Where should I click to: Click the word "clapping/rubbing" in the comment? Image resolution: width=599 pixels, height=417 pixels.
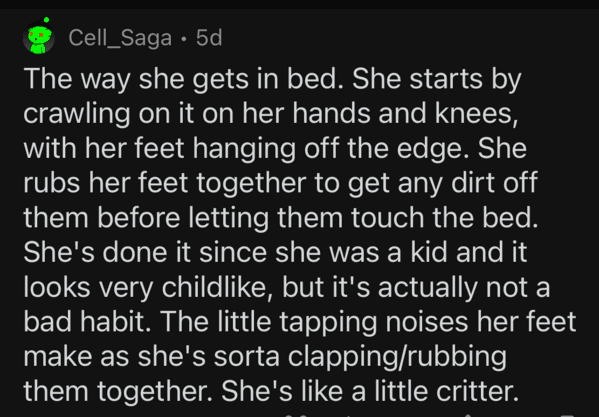click(397, 357)
